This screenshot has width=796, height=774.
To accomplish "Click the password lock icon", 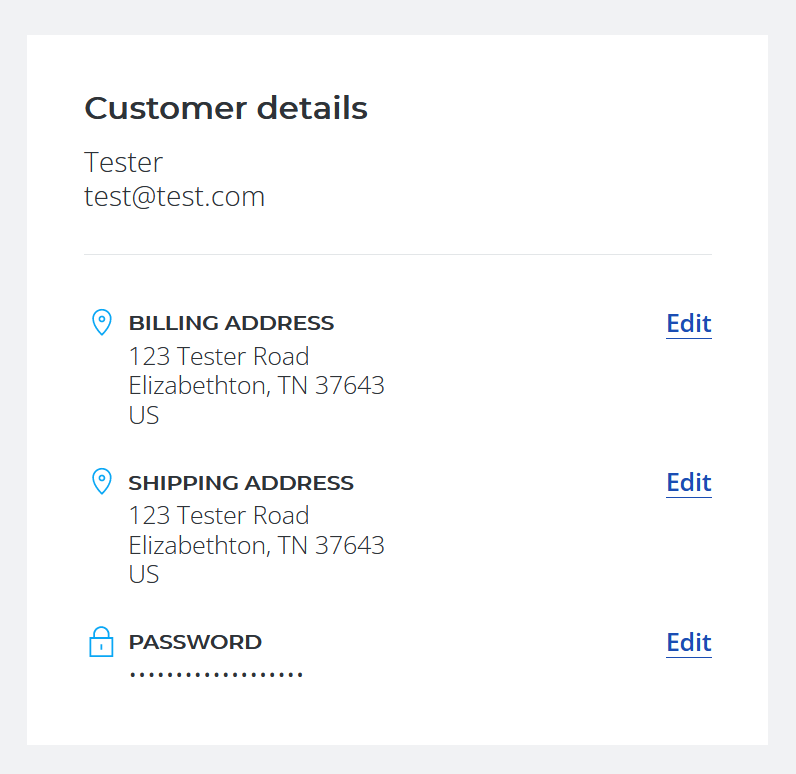I will pyautogui.click(x=102, y=642).
